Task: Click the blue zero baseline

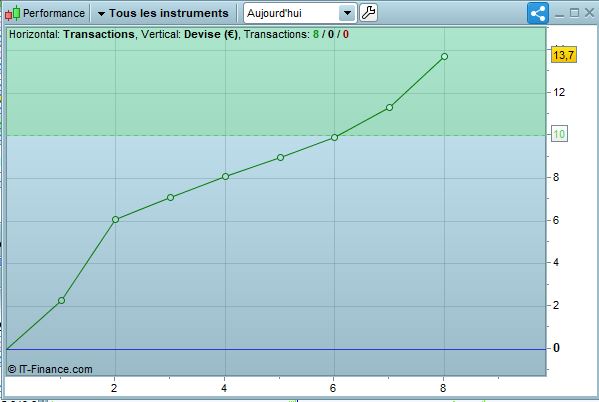Action: 276,349
